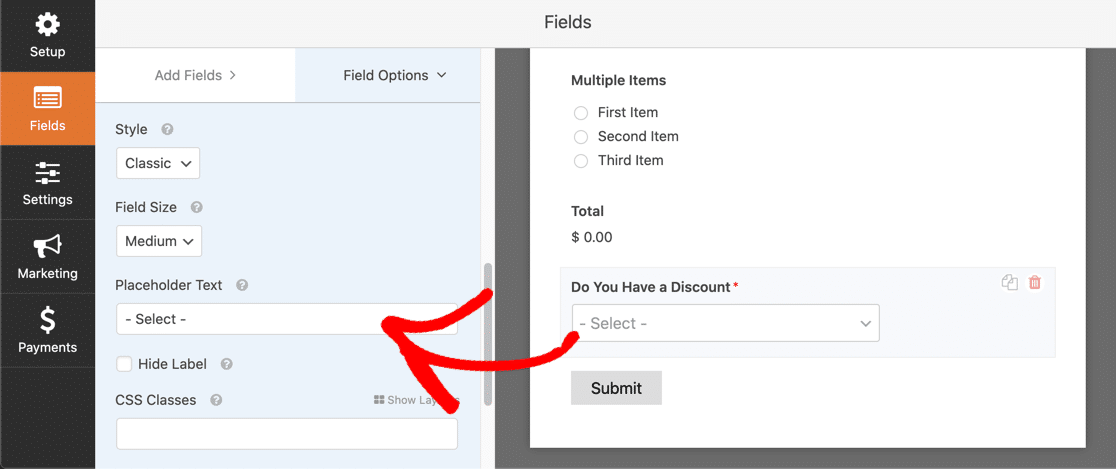Open the Settings sliders icon panel
Image resolution: width=1116 pixels, height=469 pixels.
point(47,174)
